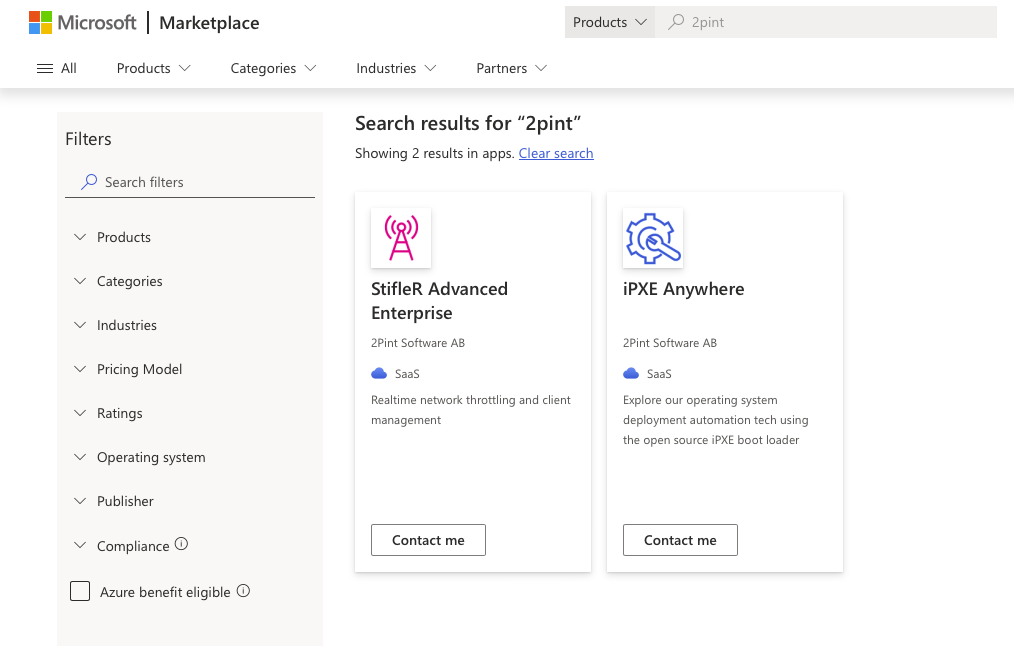Click Contact me for iPXE Anywhere

click(680, 540)
